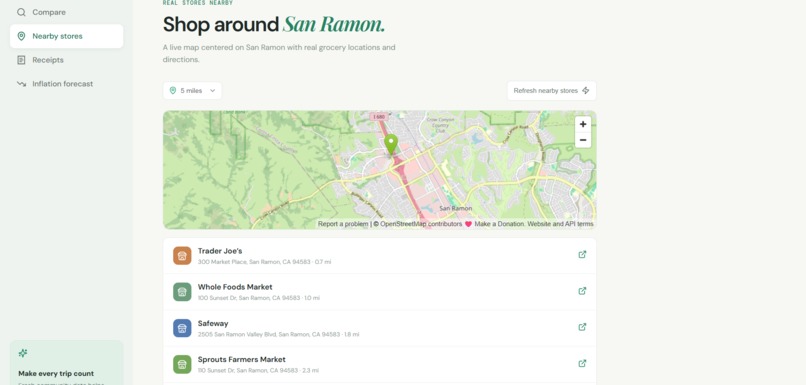The height and width of the screenshot is (385, 806).
Task: Open Website and API terms link
Action: point(560,224)
